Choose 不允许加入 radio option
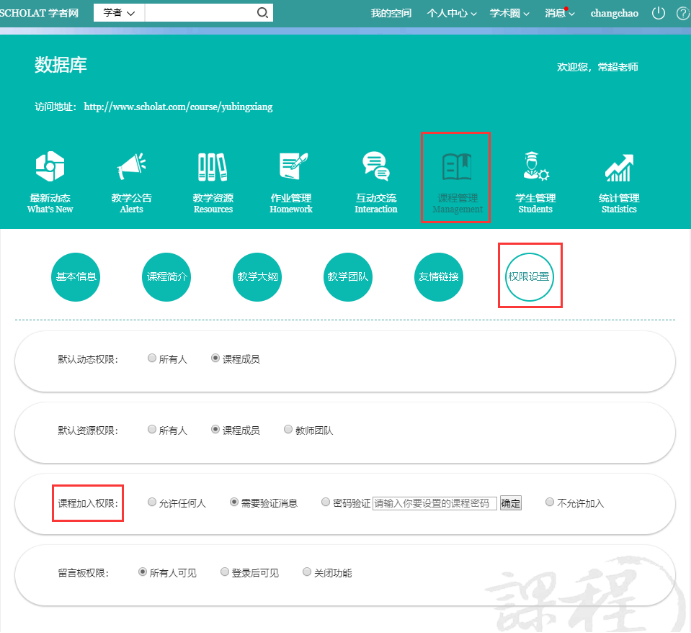 tap(550, 503)
